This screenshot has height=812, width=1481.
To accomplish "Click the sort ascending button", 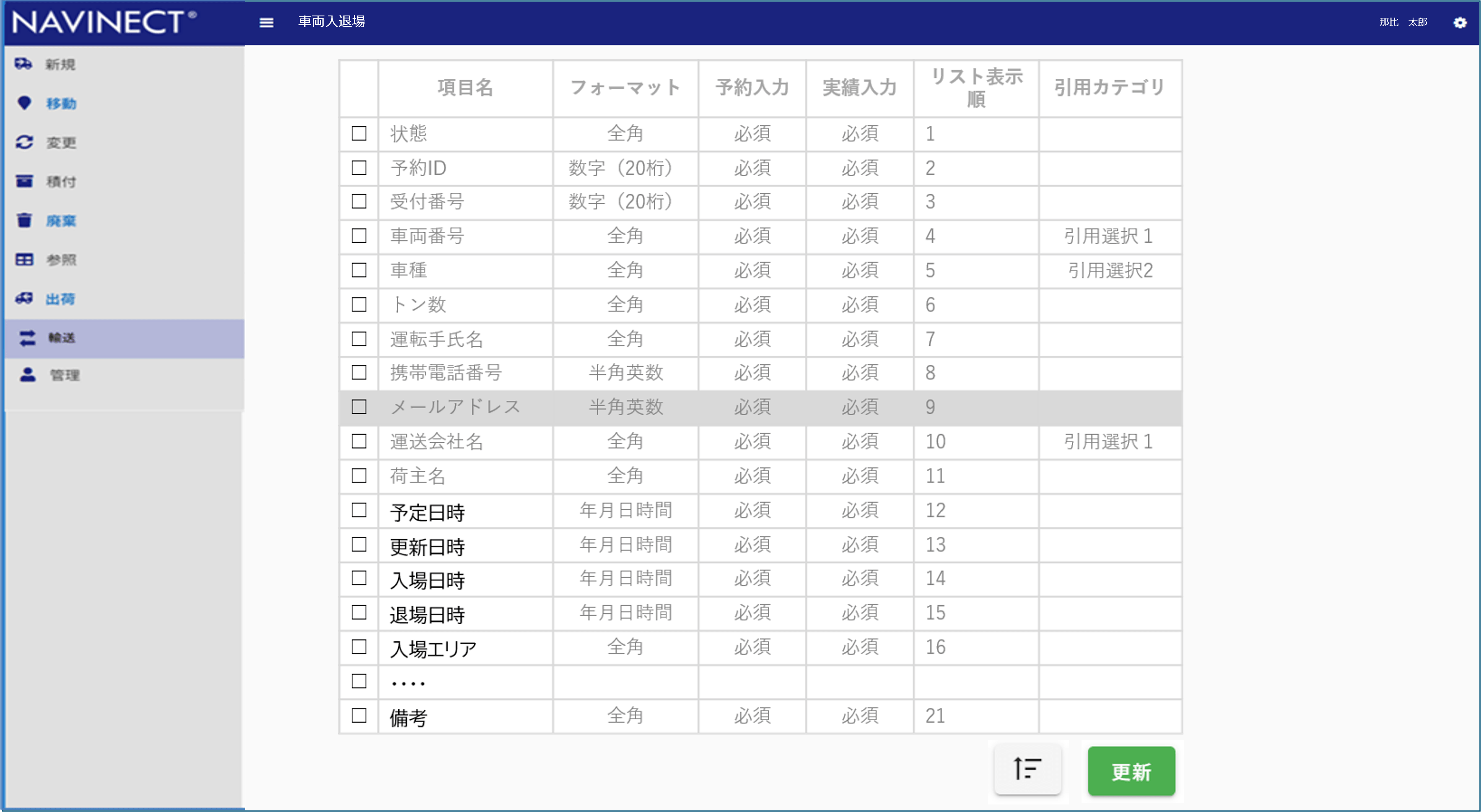I will [1027, 768].
